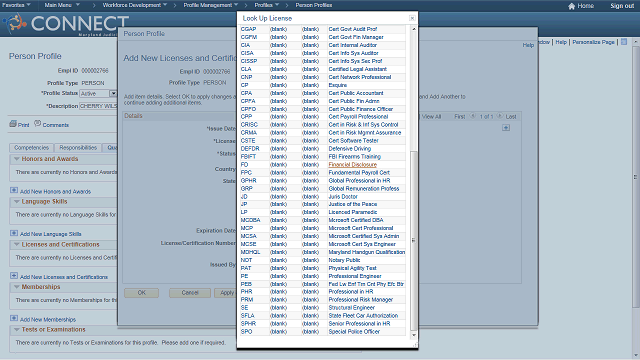Click the Help link in dialog
Image resolution: width=640 pixels, height=360 pixels.
[528, 45]
